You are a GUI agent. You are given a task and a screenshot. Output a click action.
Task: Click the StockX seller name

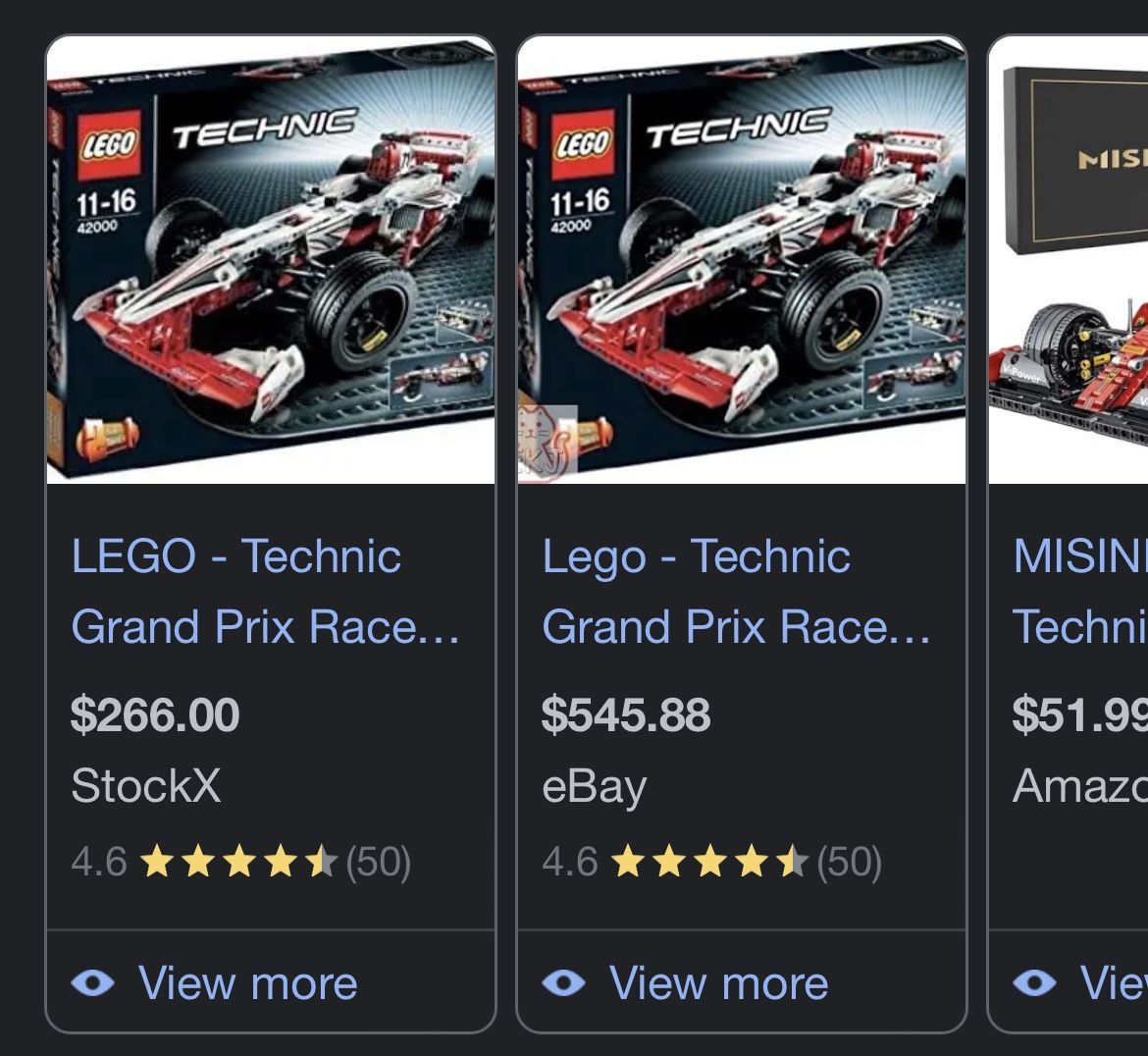146,786
